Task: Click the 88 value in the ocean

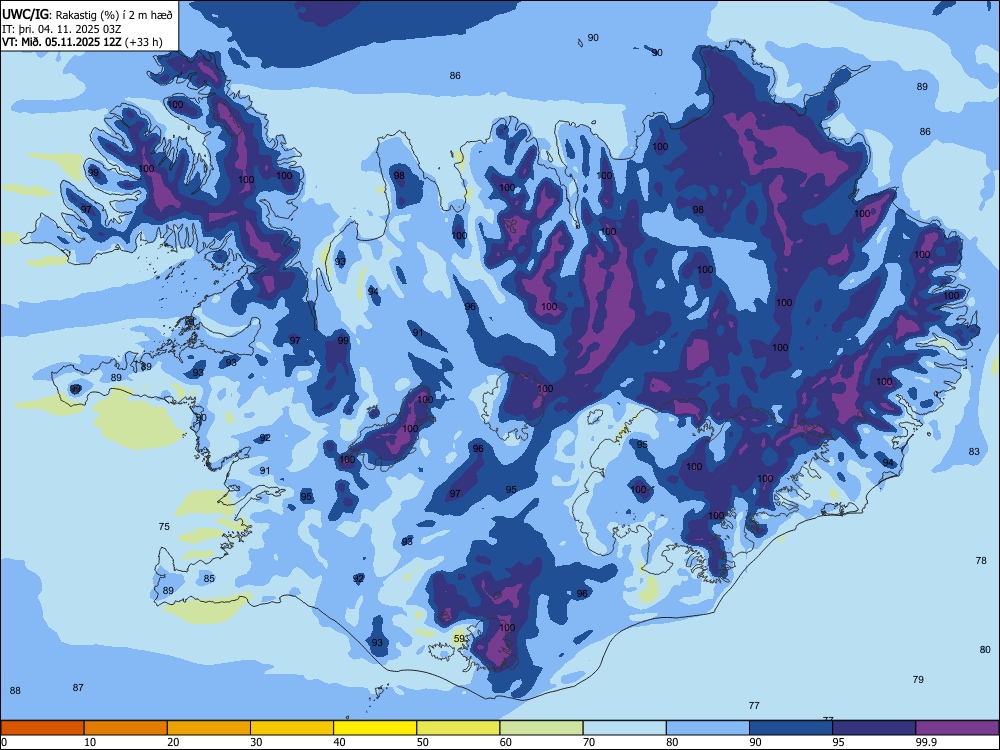Action: coord(15,691)
